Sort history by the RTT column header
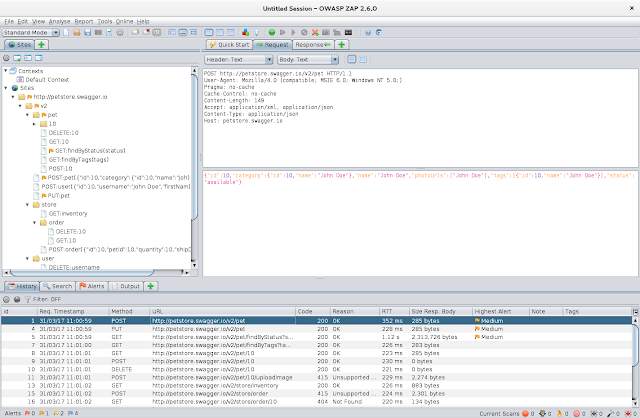The image size is (640, 418). coord(386,311)
